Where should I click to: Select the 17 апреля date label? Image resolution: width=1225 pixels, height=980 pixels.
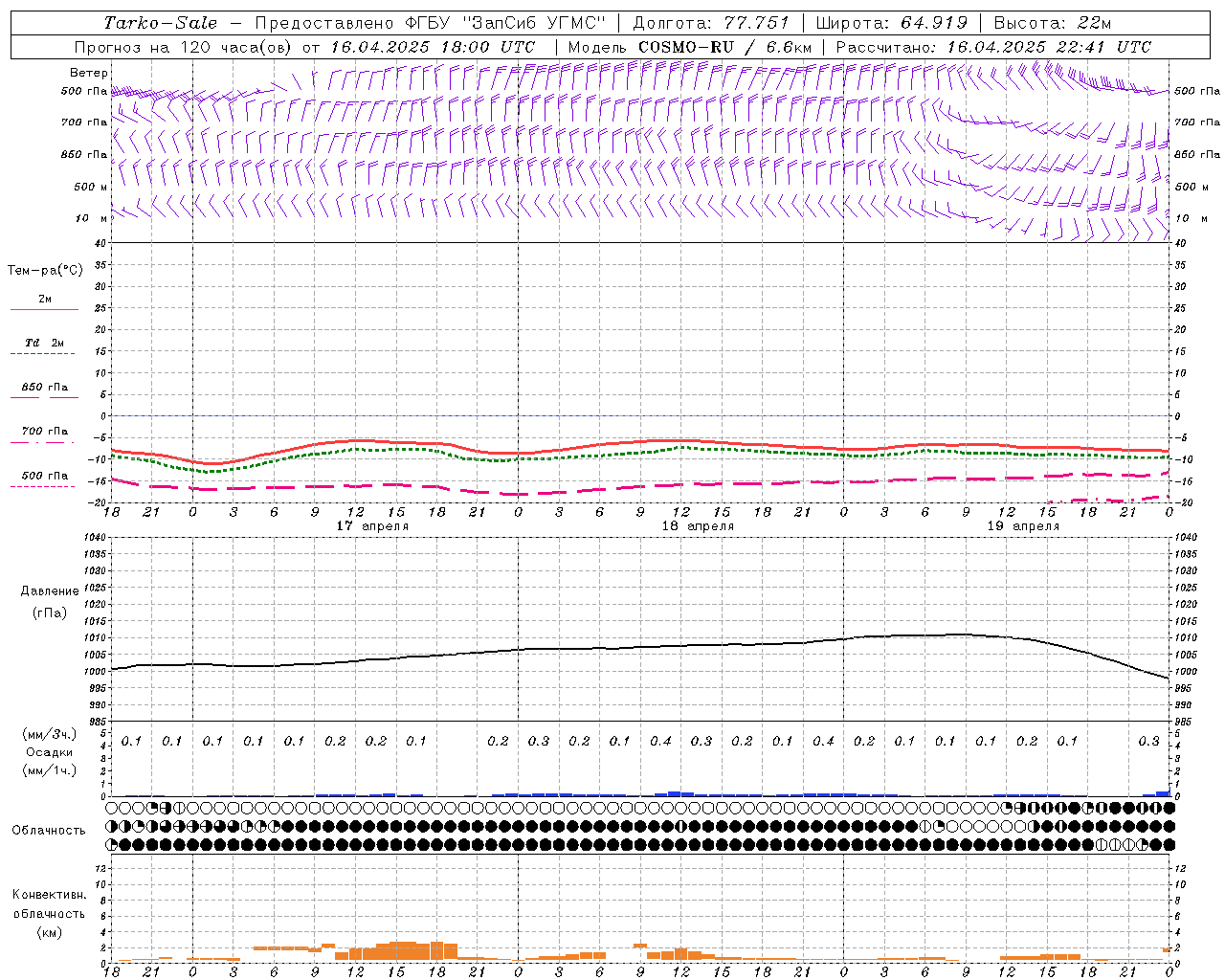372,526
